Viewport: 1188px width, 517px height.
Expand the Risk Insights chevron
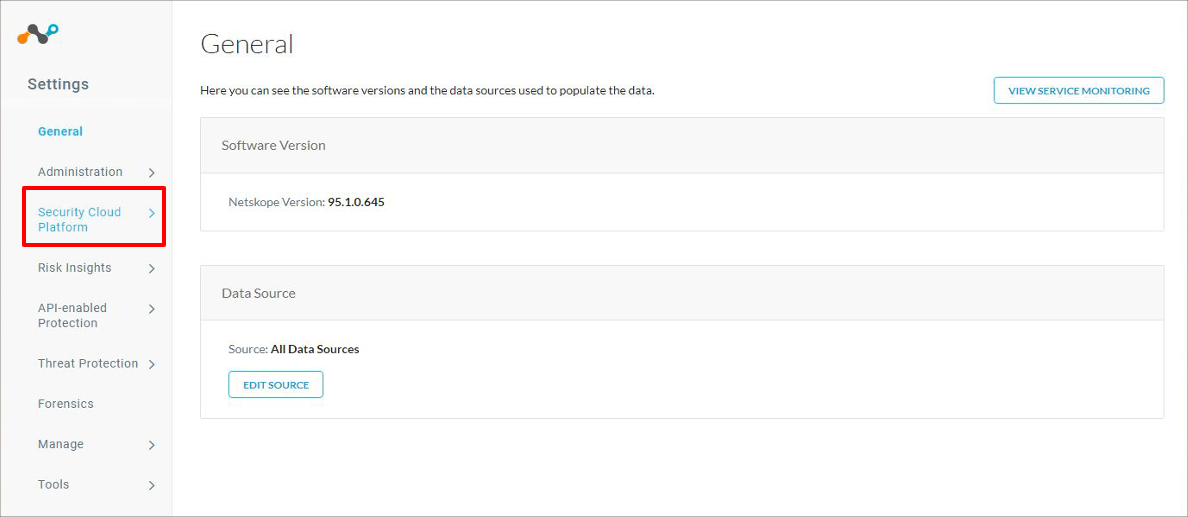[x=152, y=268]
